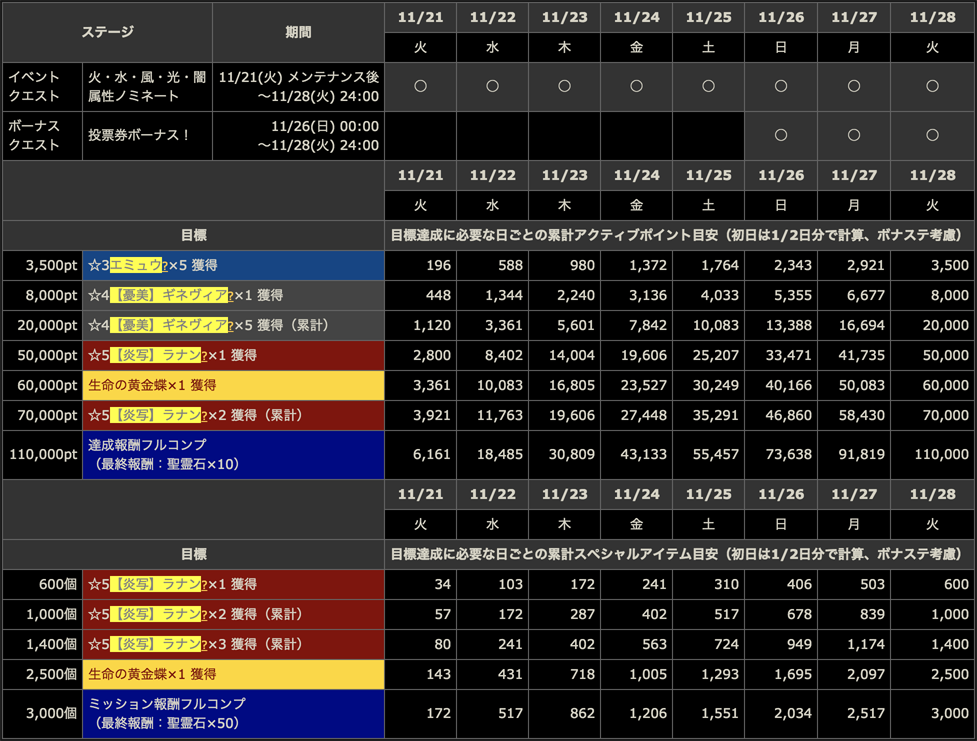
Task: Click the ミッション報酬フルコンプ reward cell
Action: 233,714
